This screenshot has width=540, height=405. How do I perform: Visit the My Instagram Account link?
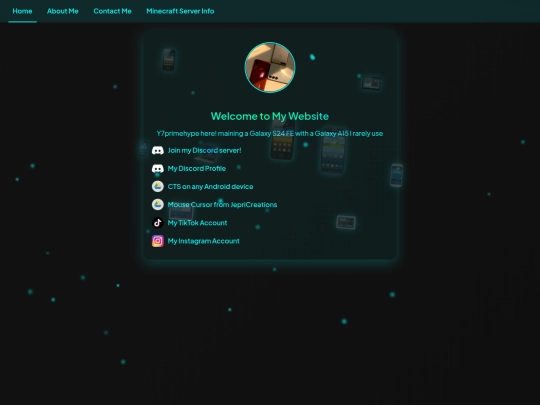[204, 241]
